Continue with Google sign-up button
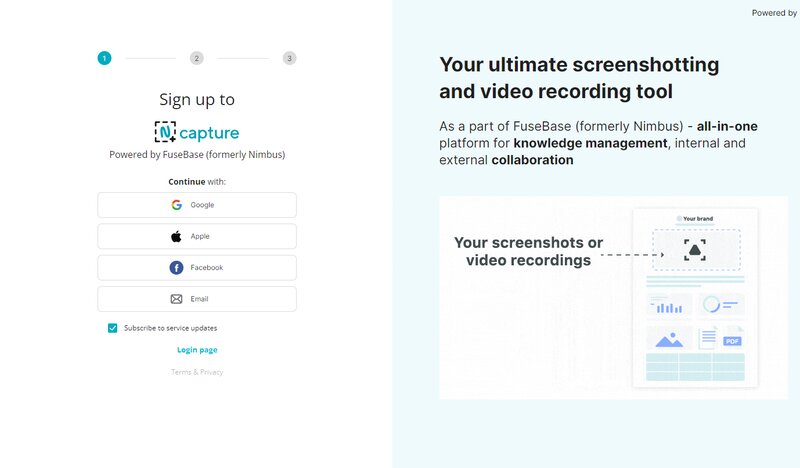Viewport: 800px width, 468px height. coord(197,205)
